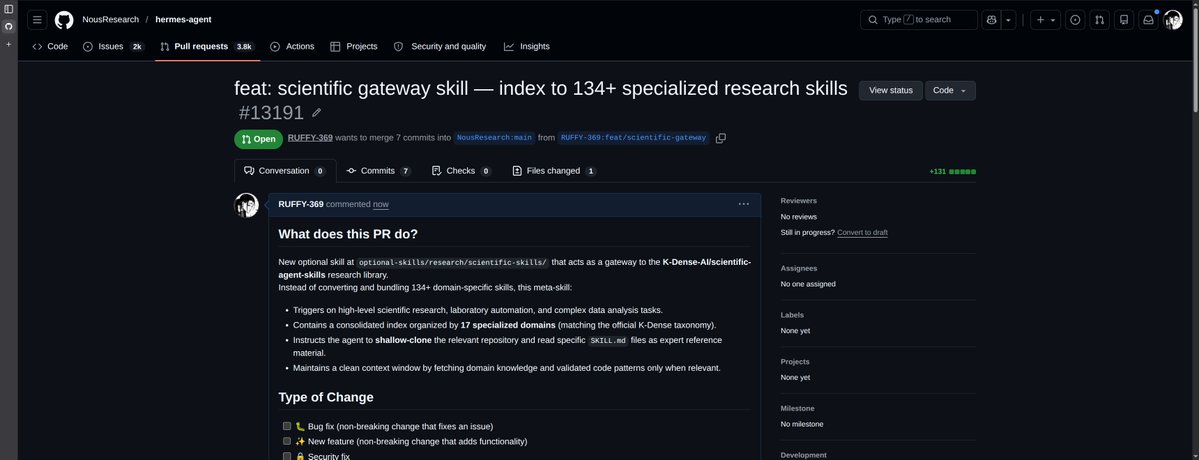Copy head branch name to clipboard

point(720,138)
